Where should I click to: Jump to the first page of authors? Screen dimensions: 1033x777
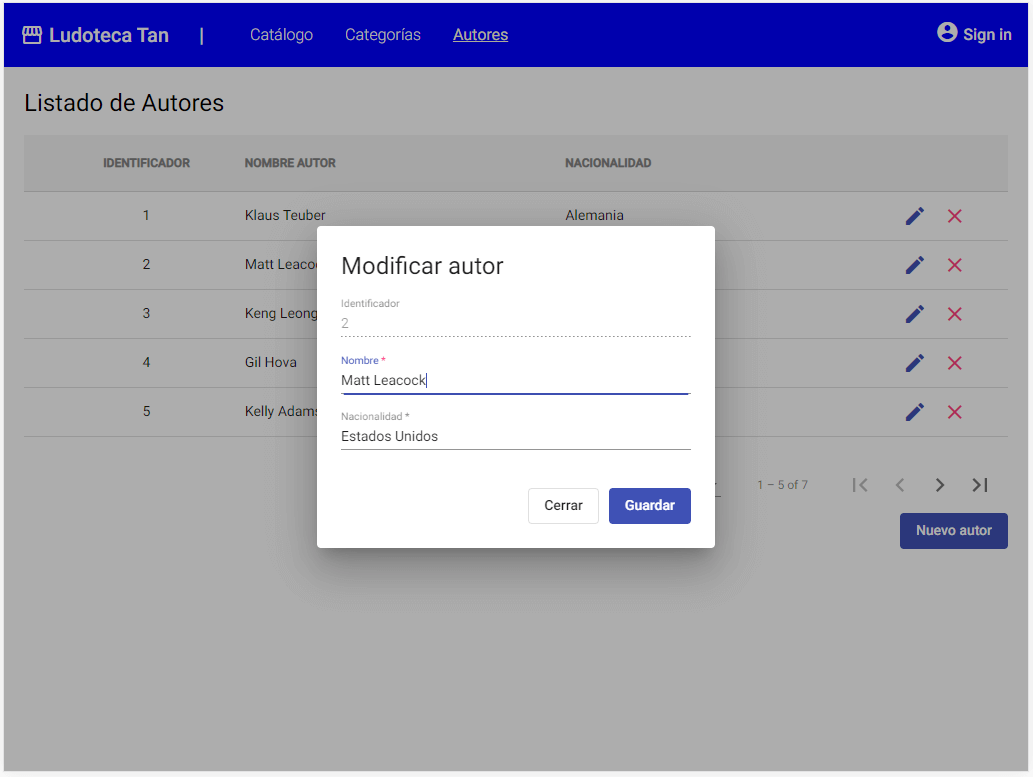click(860, 485)
